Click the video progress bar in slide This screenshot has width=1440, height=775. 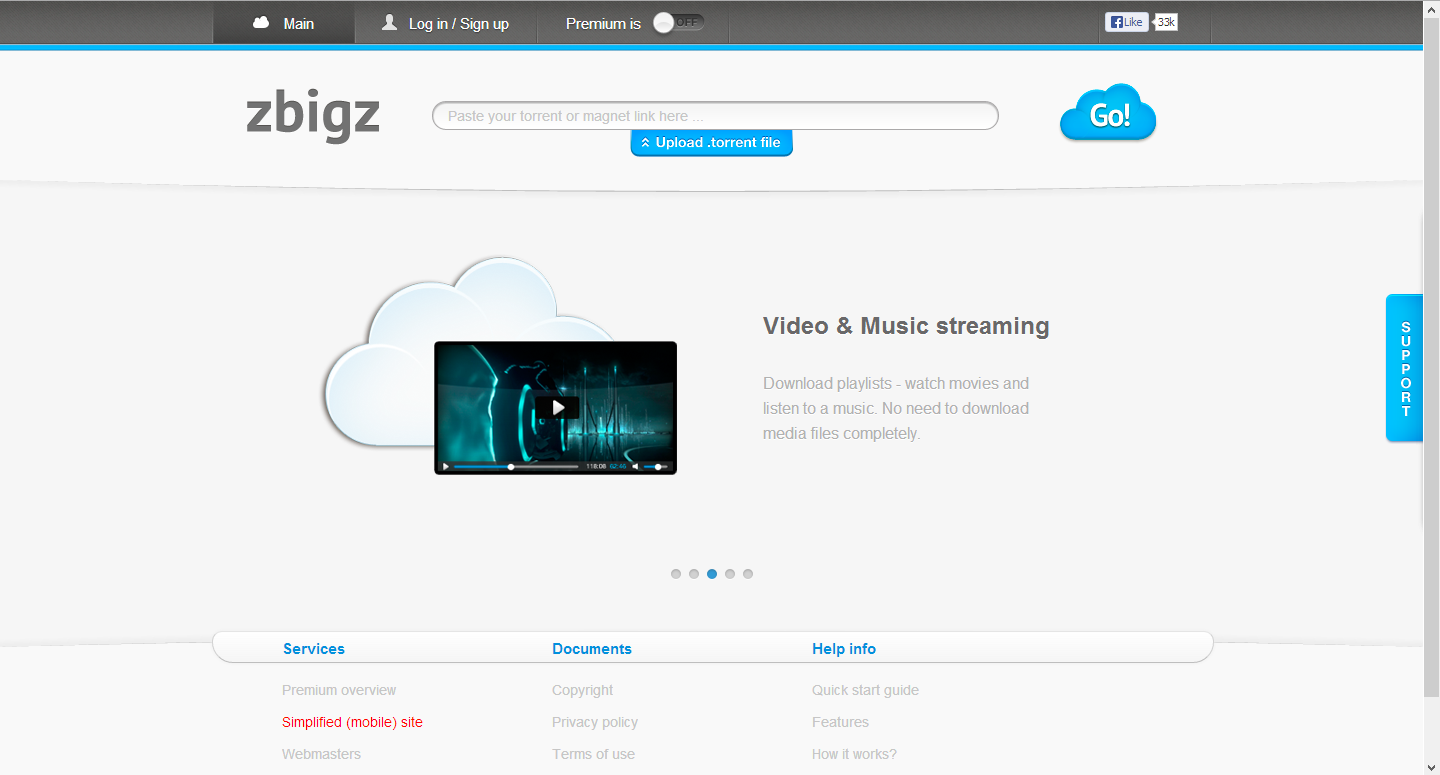tap(516, 466)
